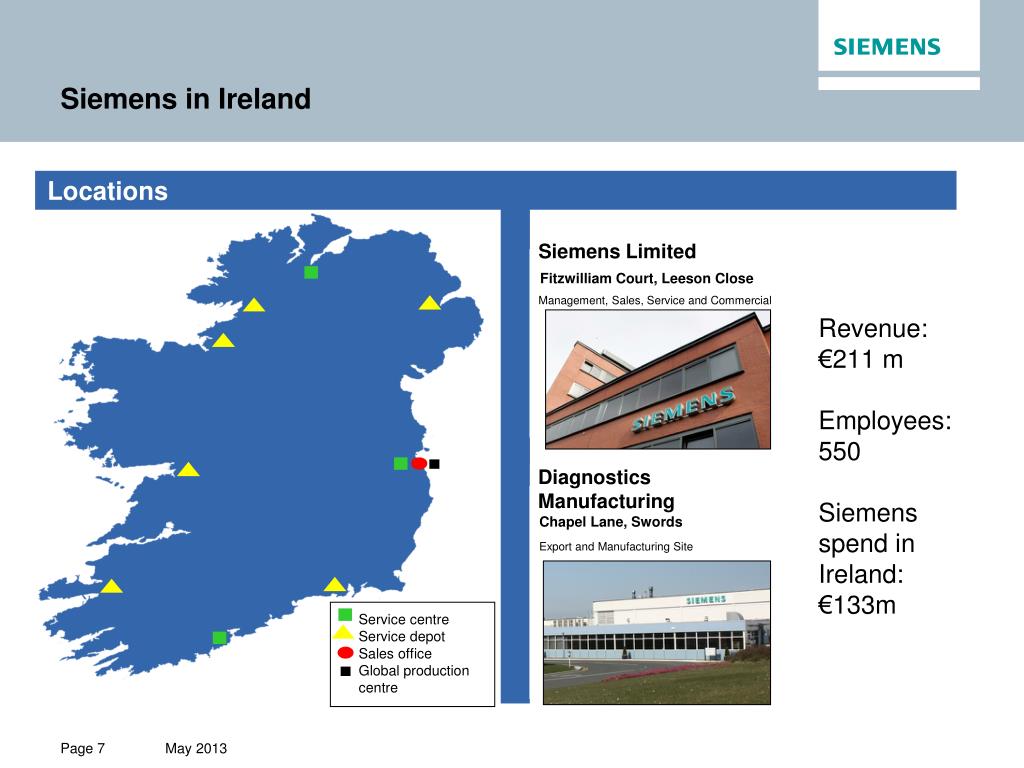Viewport: 1024px width, 768px height.
Task: Select the 'Employees: 550' text
Action: pyautogui.click(x=885, y=436)
